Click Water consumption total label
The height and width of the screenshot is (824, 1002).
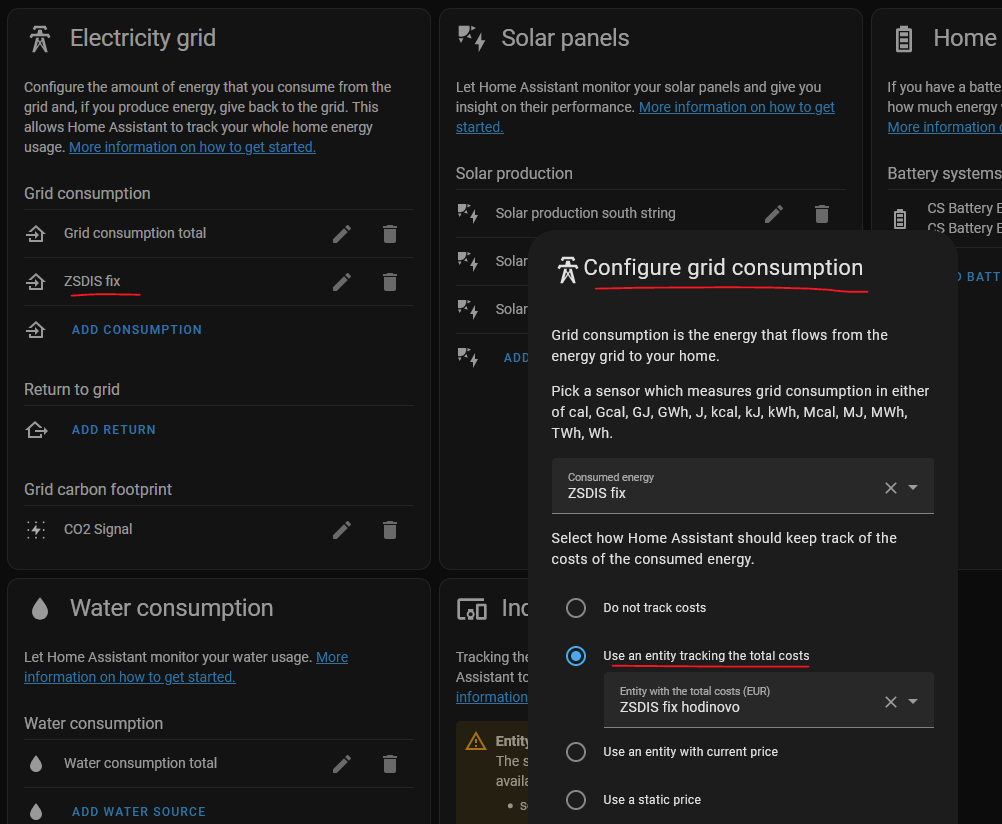coord(140,763)
